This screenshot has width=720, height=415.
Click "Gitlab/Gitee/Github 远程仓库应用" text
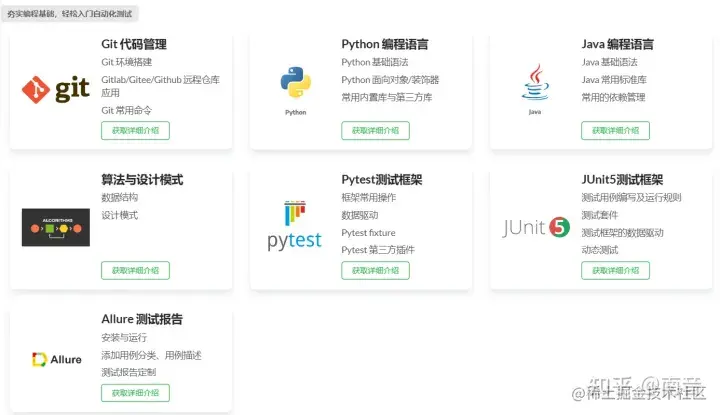click(x=160, y=86)
